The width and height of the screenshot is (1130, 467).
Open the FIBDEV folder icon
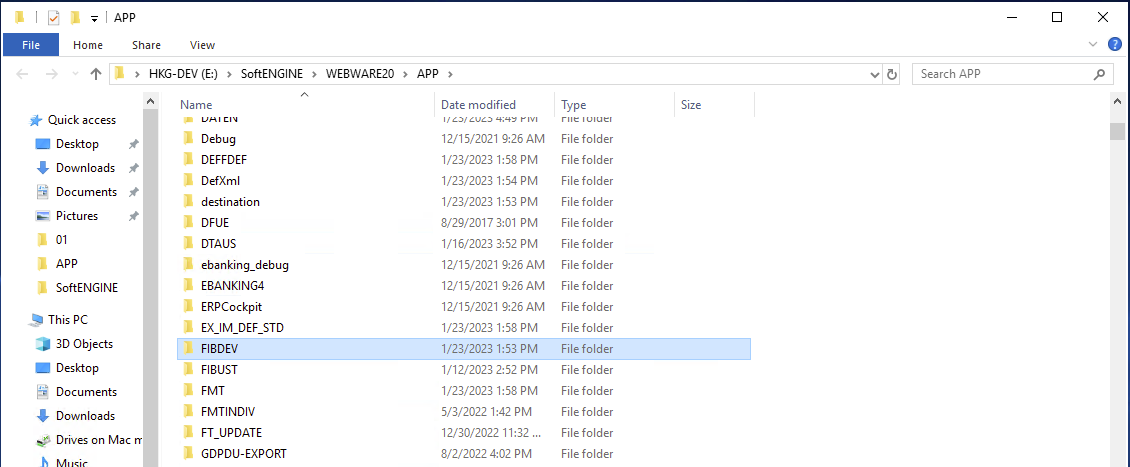point(187,349)
